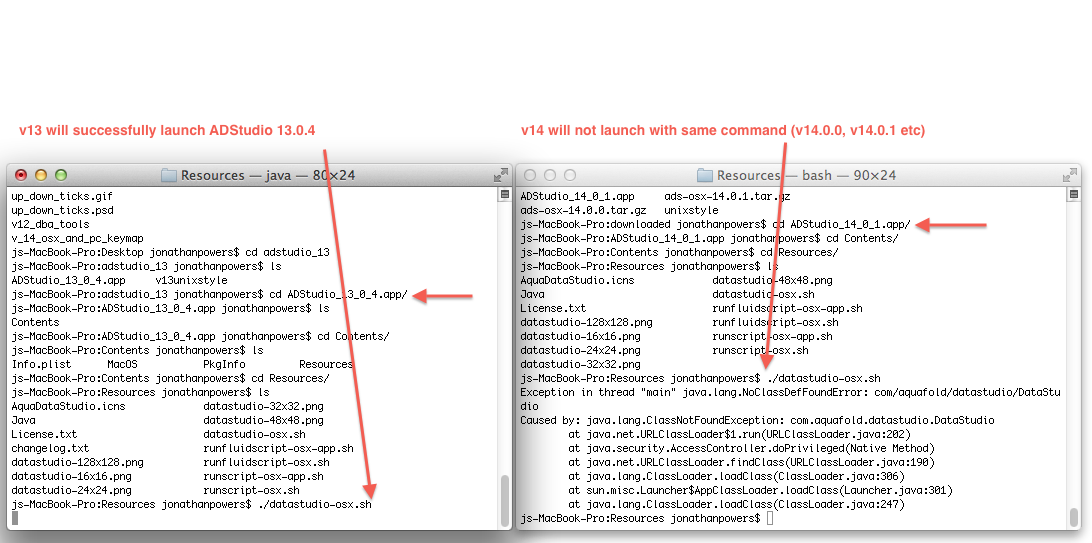Viewport: 1092px width, 543px height.
Task: Click scrollback marker icon atop java terminal scrollbar
Action: [x=505, y=196]
